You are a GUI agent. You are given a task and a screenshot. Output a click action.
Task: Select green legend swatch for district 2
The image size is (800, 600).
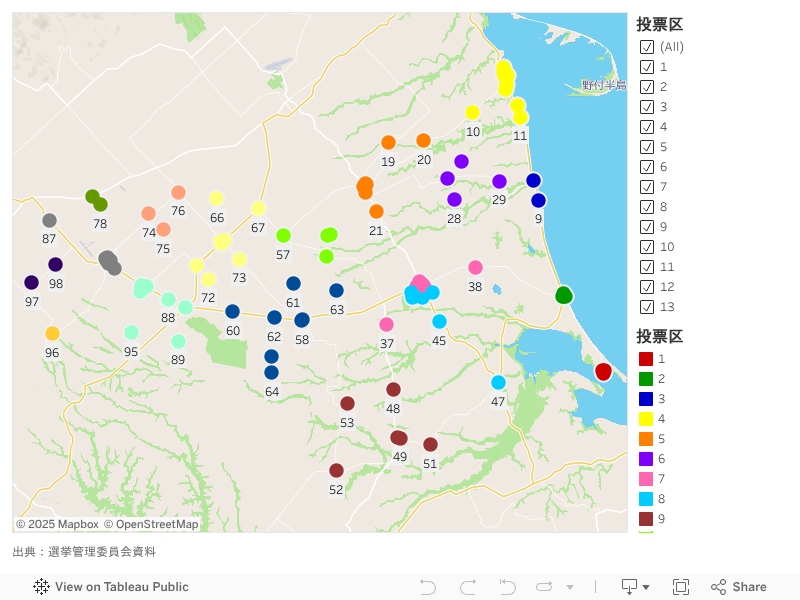(646, 379)
